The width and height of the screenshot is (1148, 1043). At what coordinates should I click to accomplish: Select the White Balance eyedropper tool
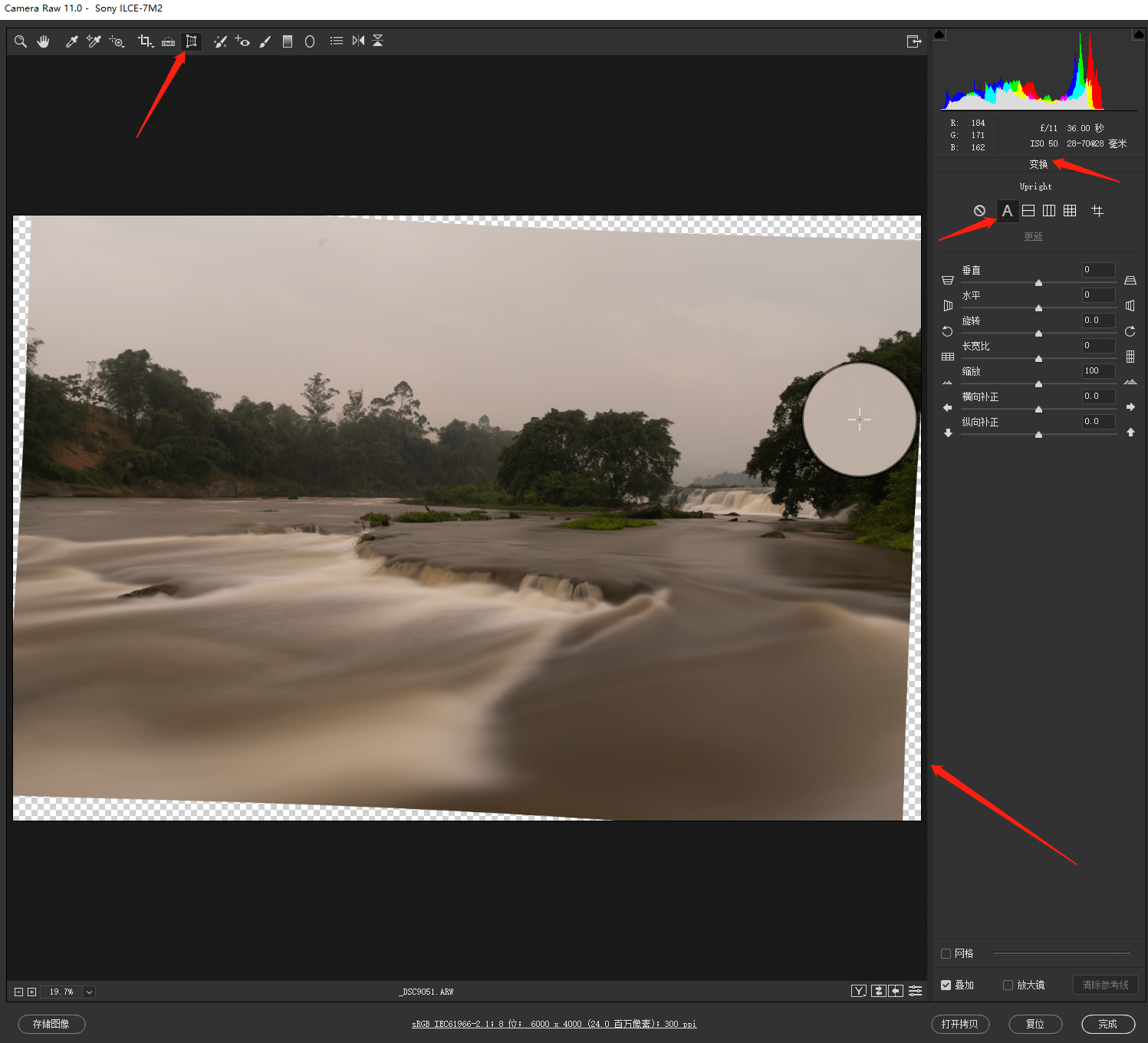pos(71,41)
